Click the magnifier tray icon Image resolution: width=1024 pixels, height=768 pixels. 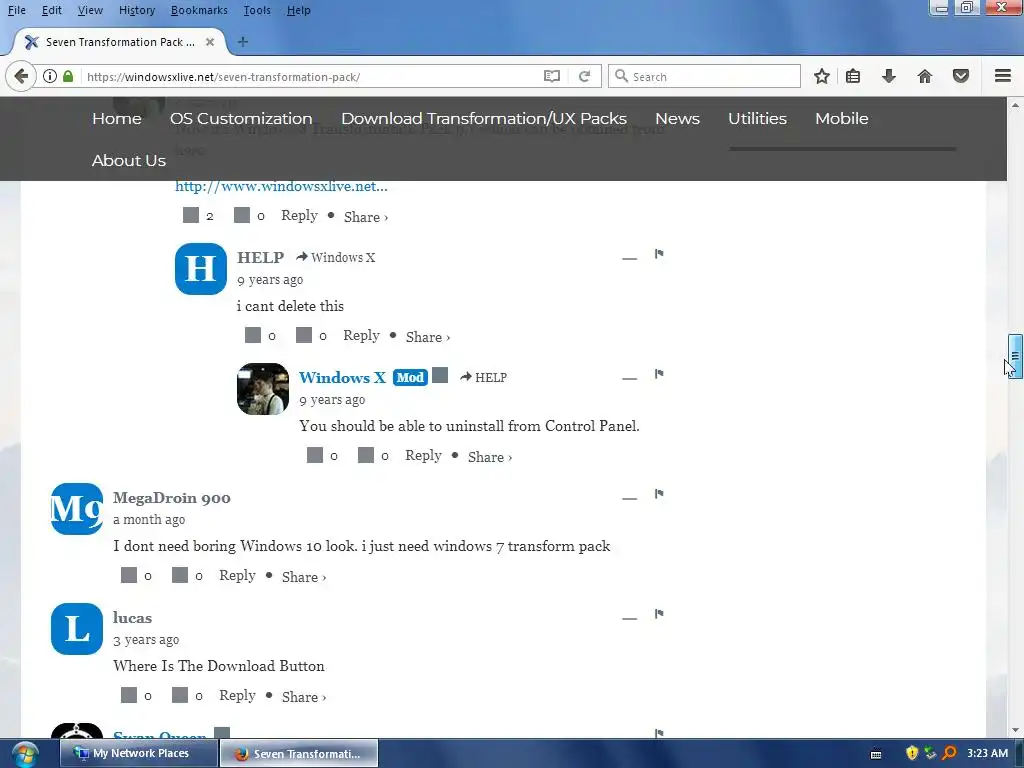pyautogui.click(x=950, y=753)
